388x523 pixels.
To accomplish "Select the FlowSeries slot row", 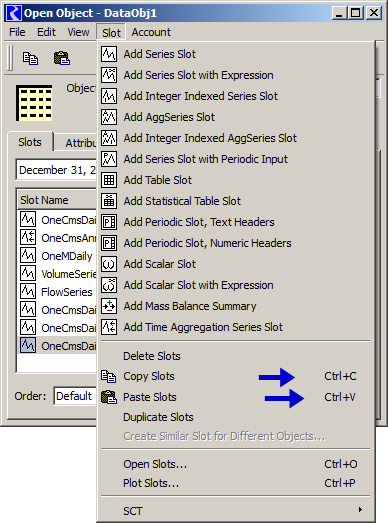I will [x=57, y=292].
